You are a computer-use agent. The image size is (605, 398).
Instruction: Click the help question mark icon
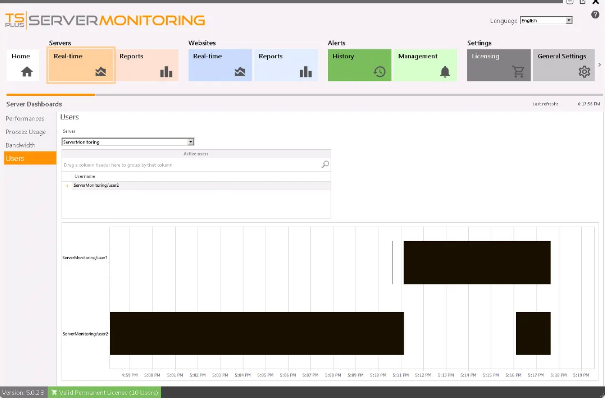click(595, 15)
